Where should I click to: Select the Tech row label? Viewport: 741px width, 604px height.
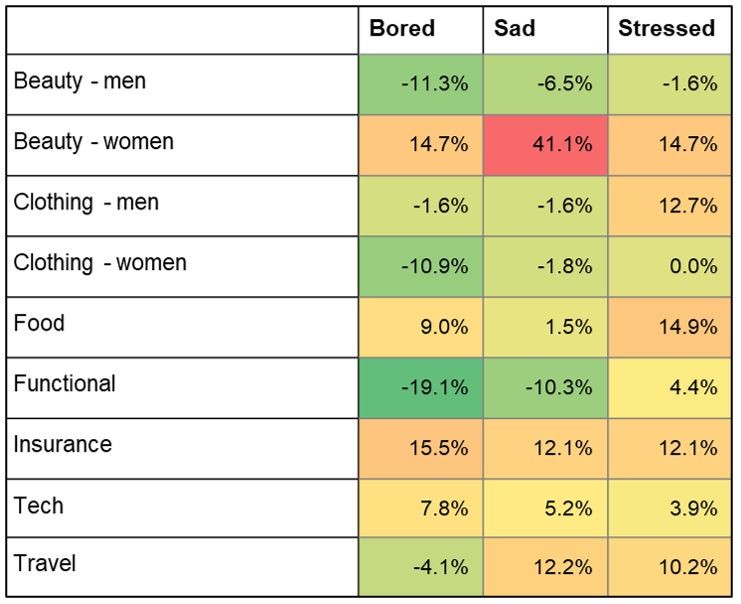coord(39,505)
